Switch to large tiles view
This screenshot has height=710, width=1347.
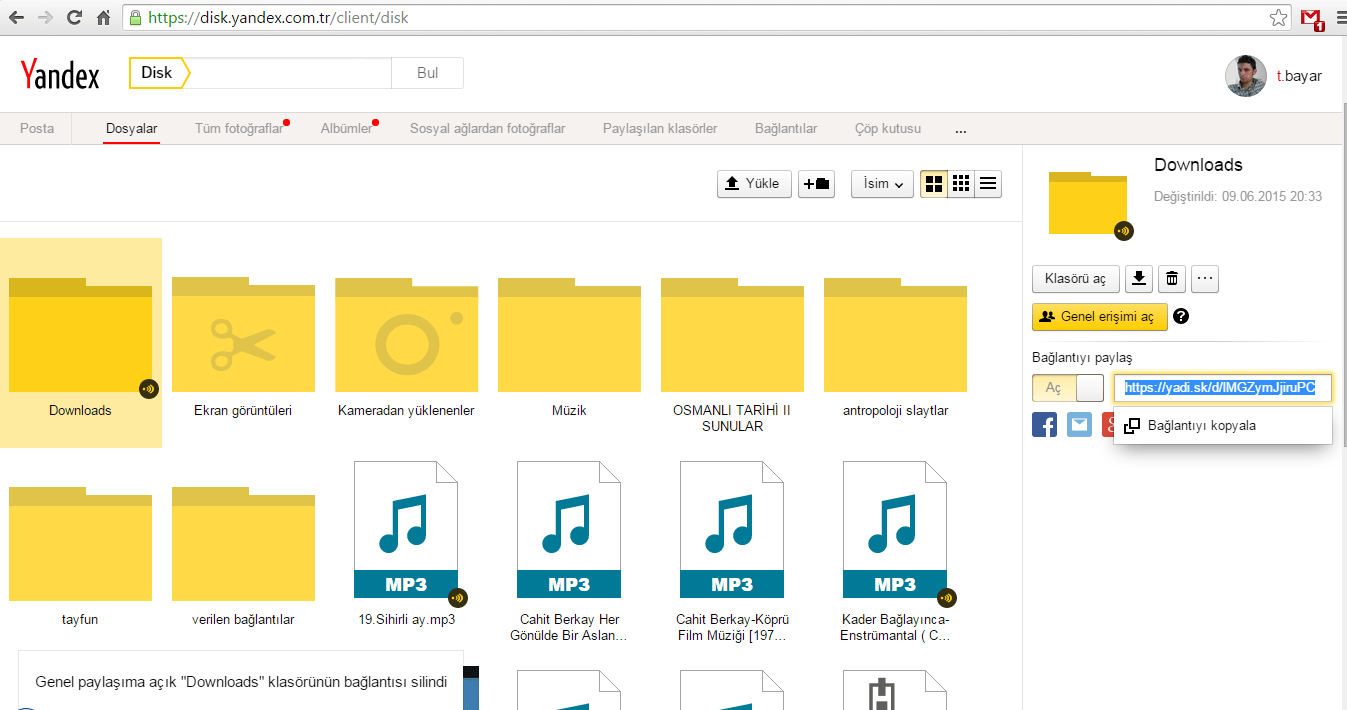(x=934, y=184)
